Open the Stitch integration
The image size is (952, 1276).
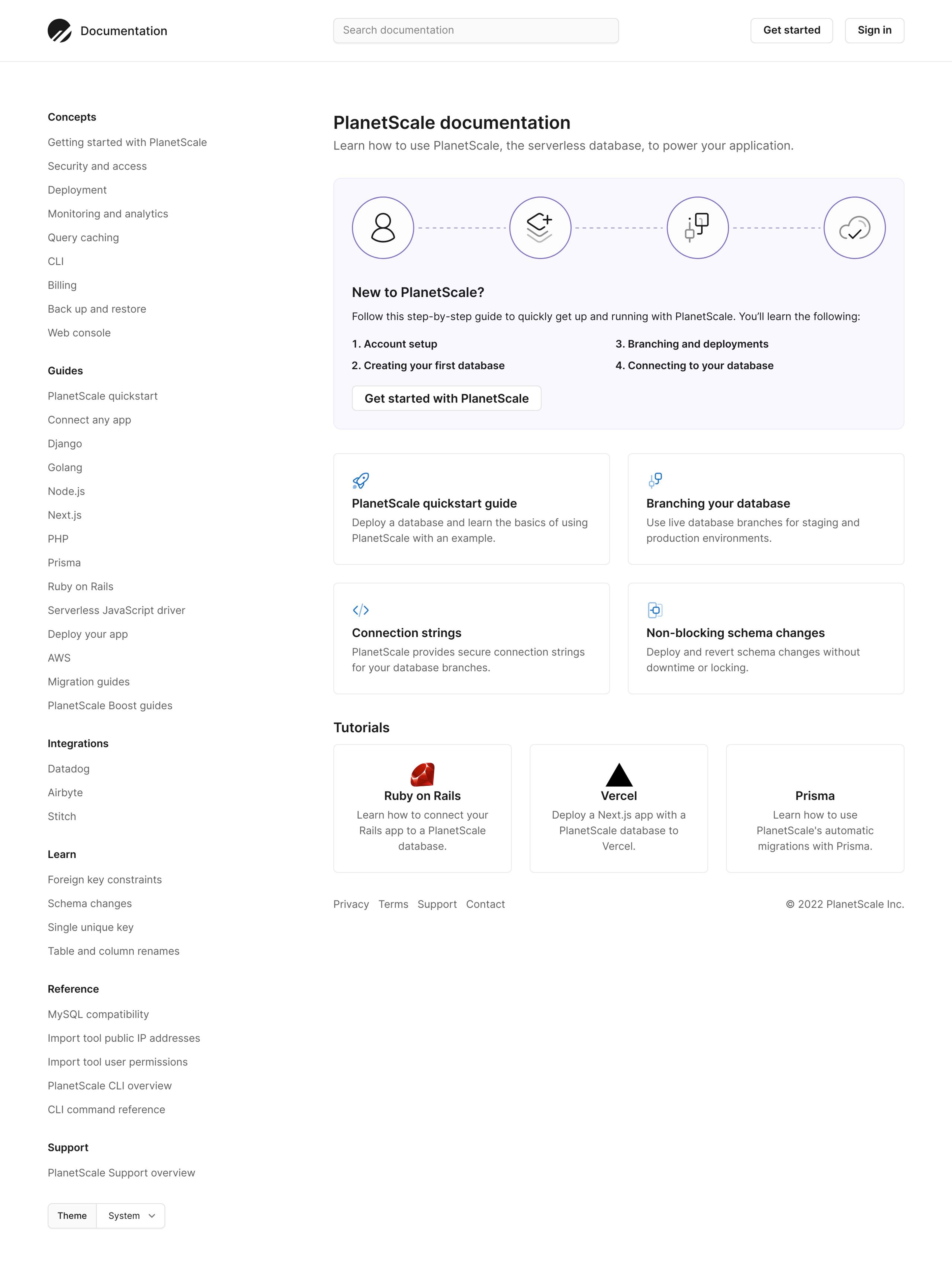click(62, 816)
